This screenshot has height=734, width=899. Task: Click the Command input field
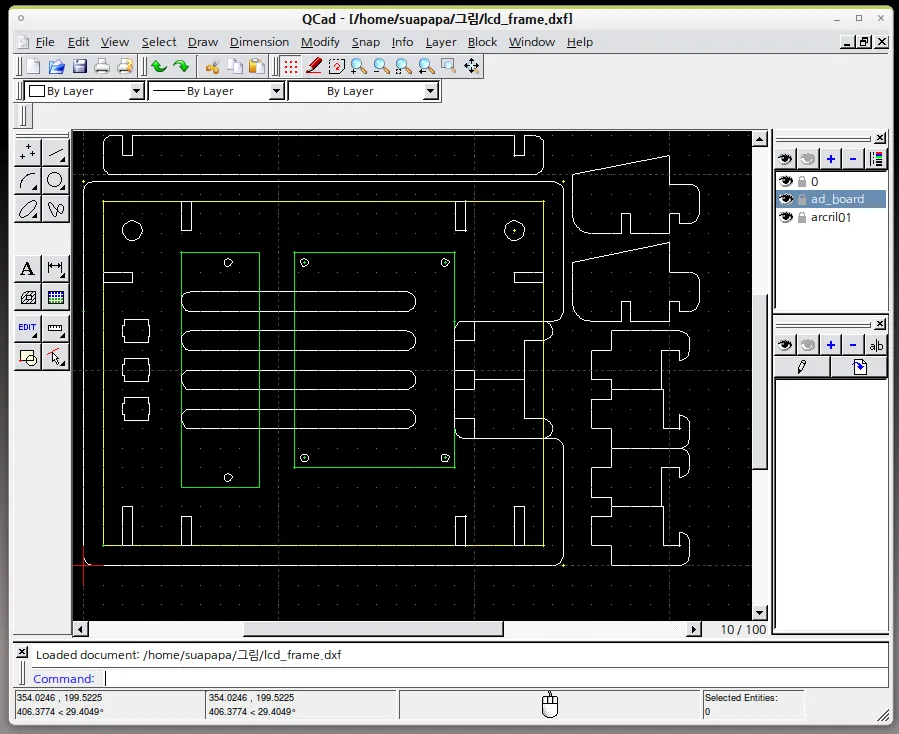(497, 678)
